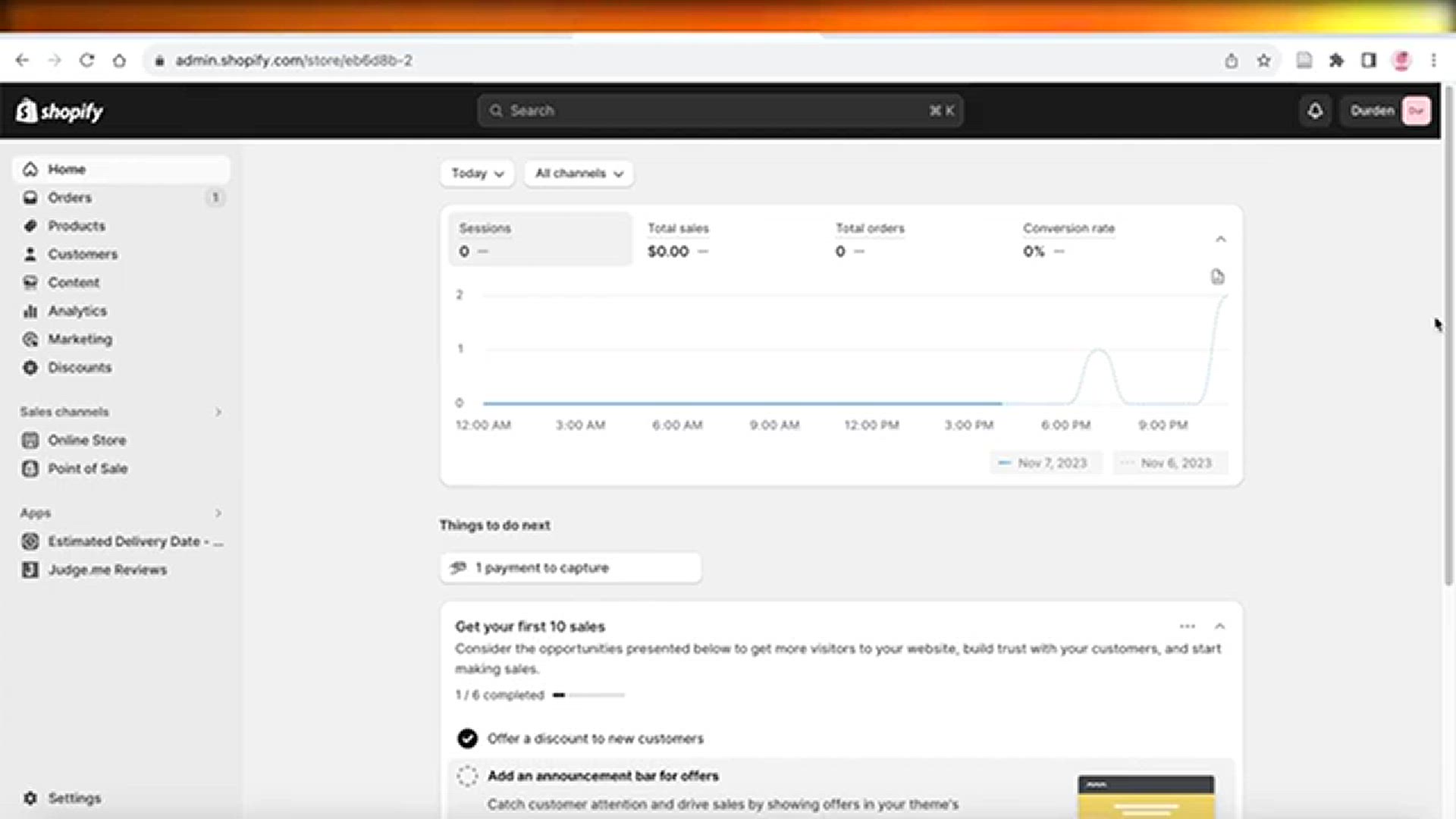
Task: Open the '...' menu on Get your first 10 sales
Action: tap(1186, 626)
